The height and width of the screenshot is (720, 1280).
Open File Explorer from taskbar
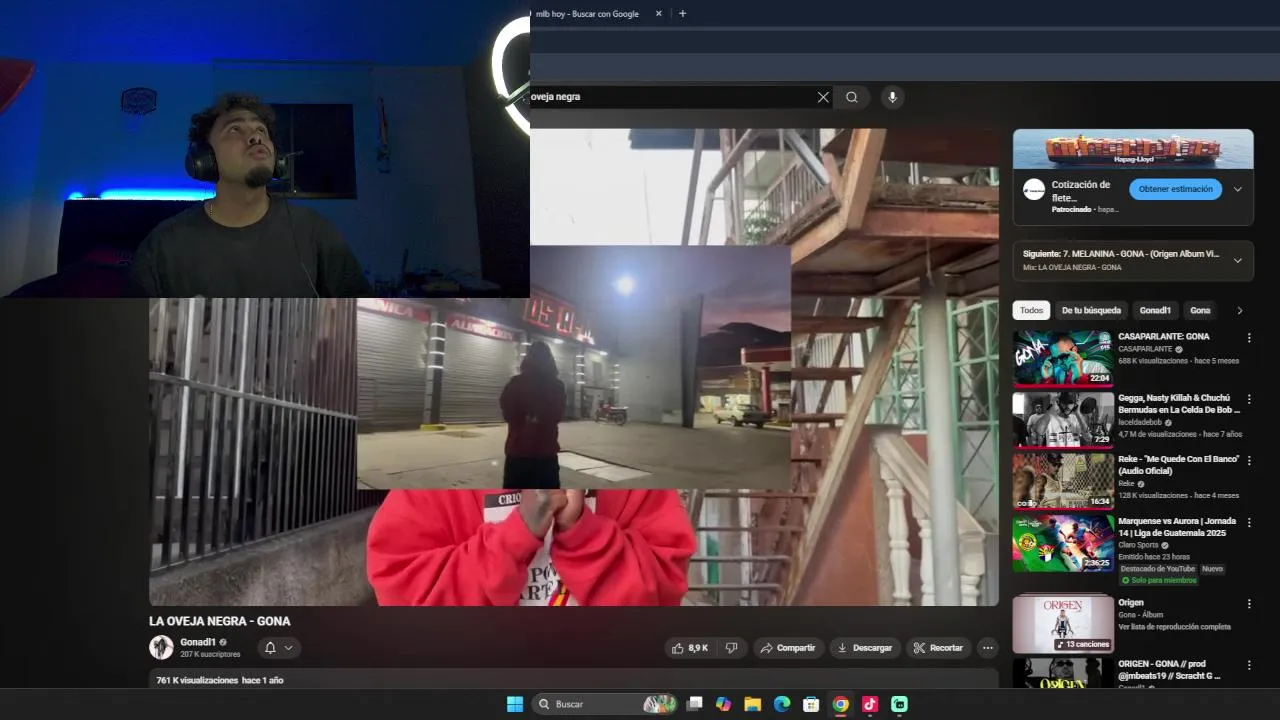(753, 704)
